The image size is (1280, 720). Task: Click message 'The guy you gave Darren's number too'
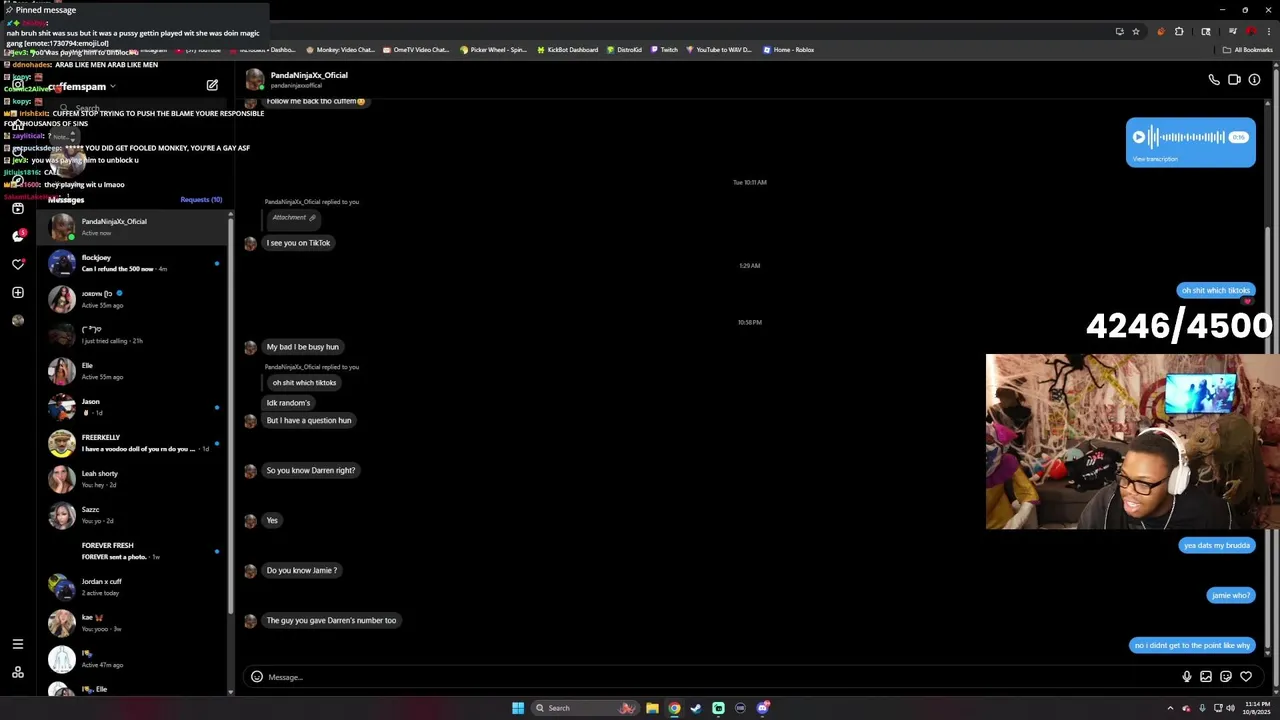coord(331,620)
